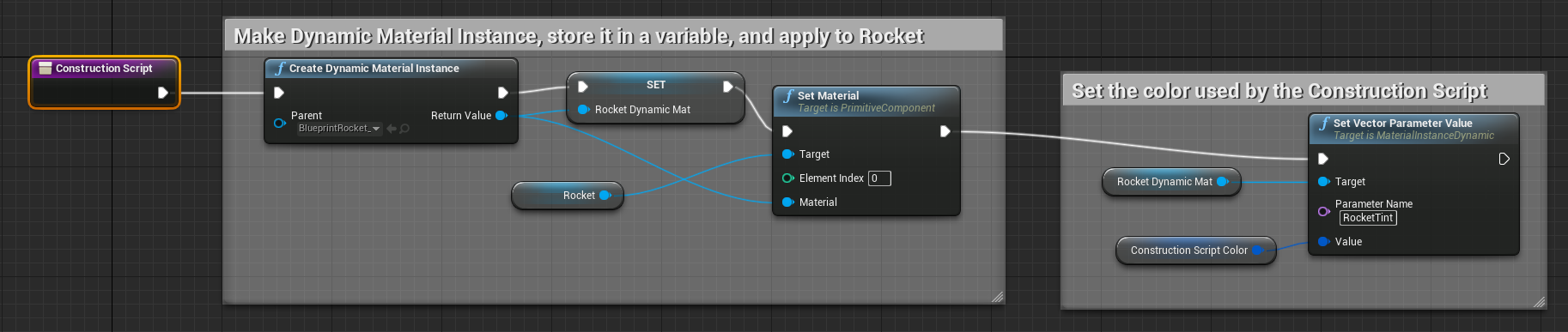
Task: Click the Parameter Name pin circle
Action: 1323,211
